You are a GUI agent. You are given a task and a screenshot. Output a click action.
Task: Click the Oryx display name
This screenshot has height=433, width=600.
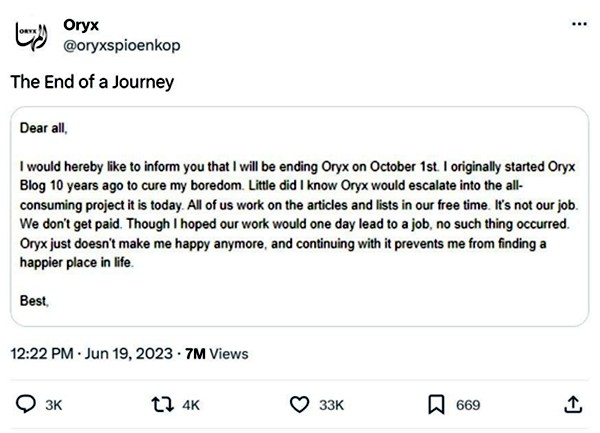81,26
